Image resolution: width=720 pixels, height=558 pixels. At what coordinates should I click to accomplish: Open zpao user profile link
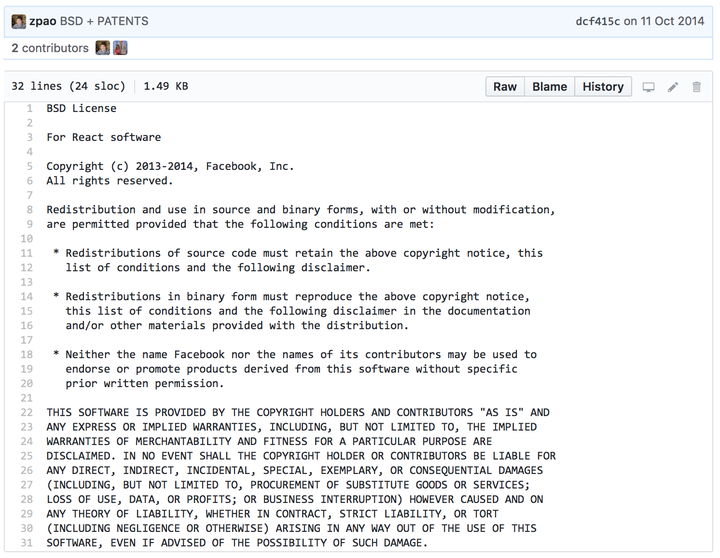coord(43,21)
